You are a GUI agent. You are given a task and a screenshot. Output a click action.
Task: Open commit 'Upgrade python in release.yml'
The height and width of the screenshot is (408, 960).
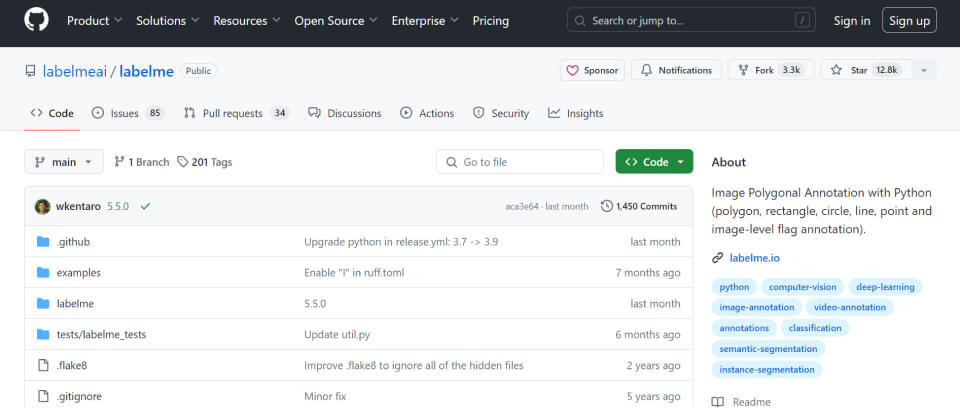click(401, 242)
